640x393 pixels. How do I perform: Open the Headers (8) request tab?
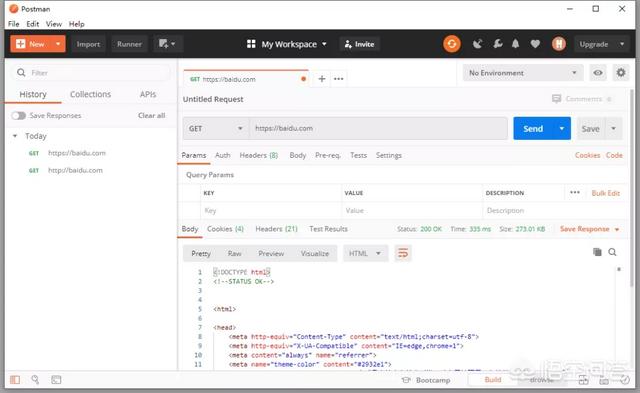258,155
